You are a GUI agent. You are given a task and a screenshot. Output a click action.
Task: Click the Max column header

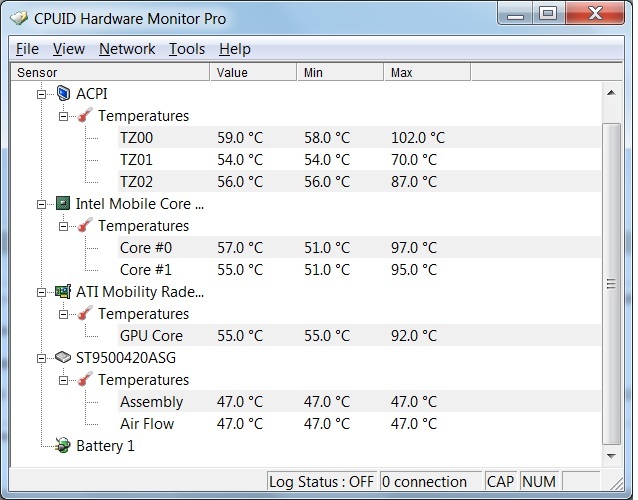pyautogui.click(x=427, y=72)
